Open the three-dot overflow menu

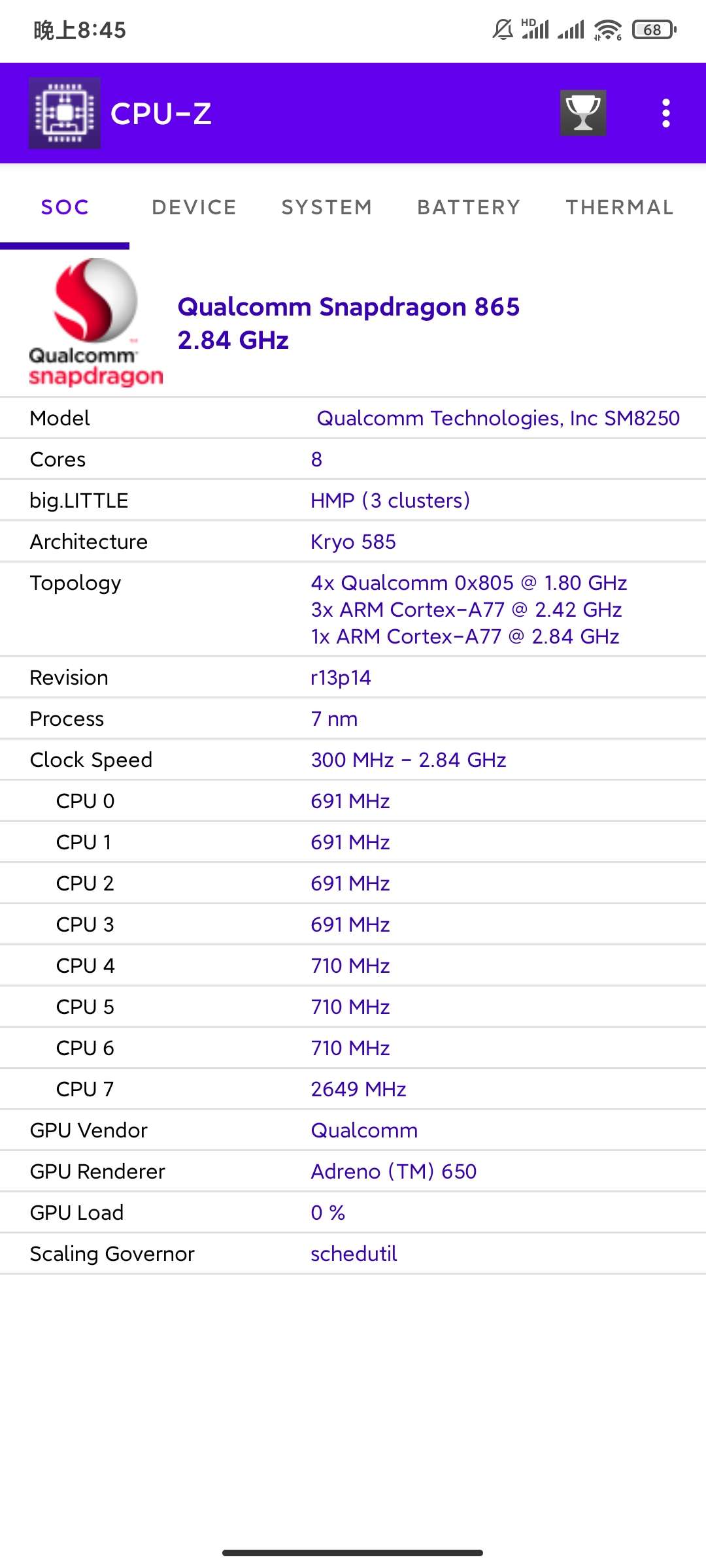point(665,113)
